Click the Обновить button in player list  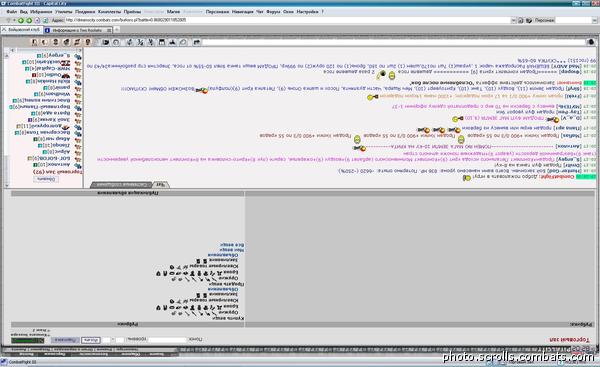click(46, 179)
